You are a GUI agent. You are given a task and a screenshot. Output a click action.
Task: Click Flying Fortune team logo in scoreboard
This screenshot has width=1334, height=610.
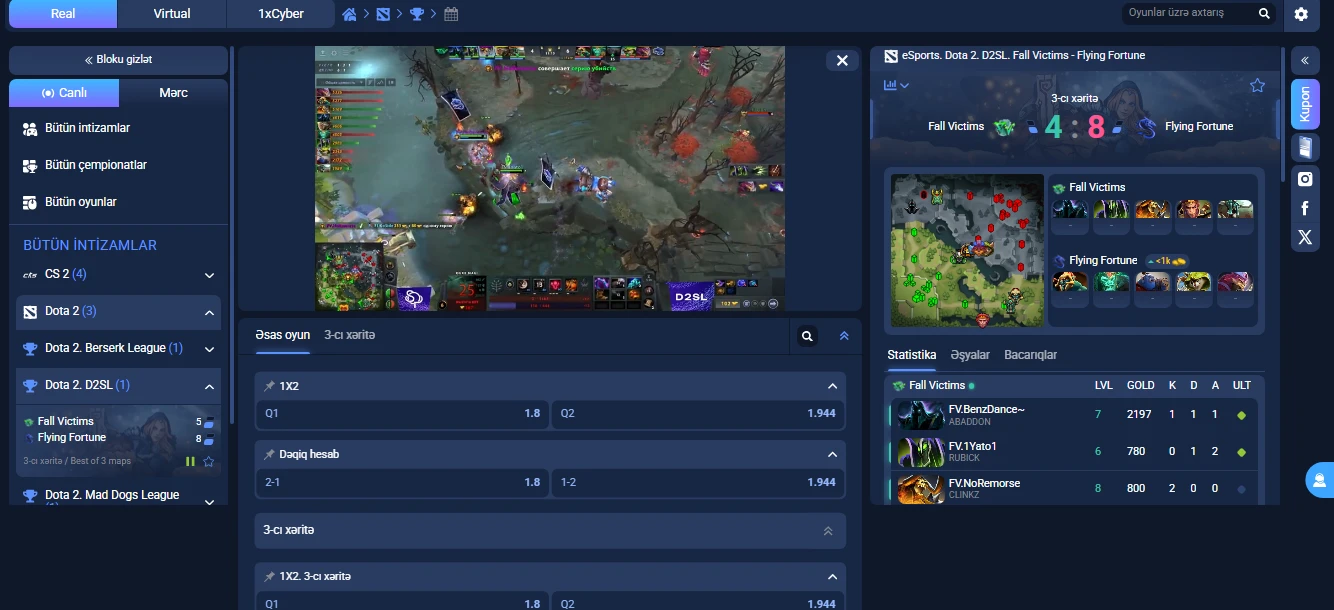click(1147, 127)
